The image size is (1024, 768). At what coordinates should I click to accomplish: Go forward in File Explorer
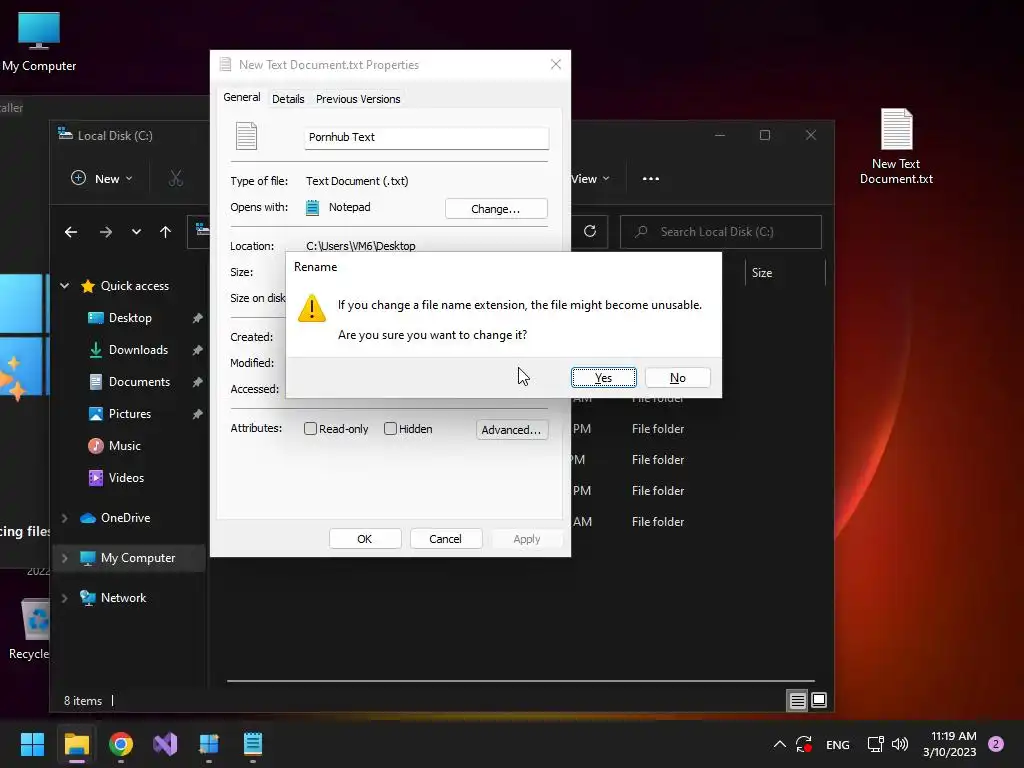coord(106,232)
